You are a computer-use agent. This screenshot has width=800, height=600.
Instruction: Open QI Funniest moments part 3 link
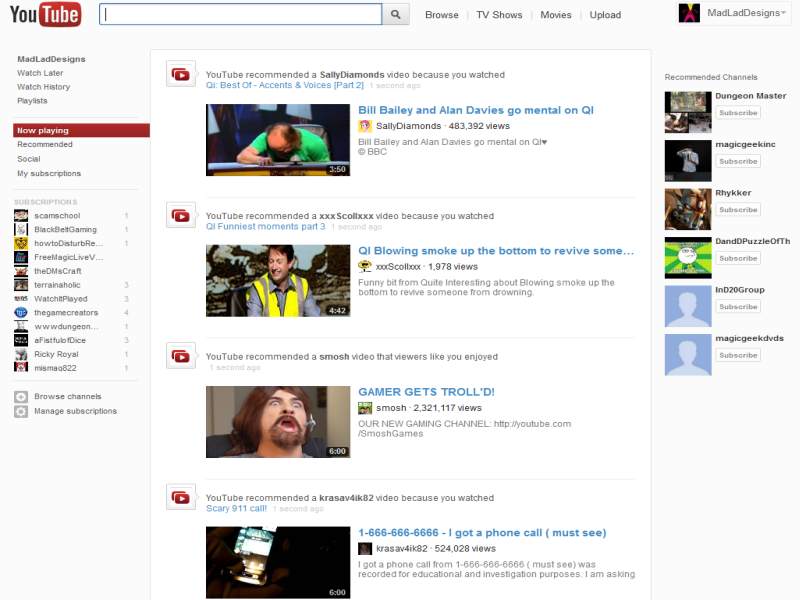(265, 227)
